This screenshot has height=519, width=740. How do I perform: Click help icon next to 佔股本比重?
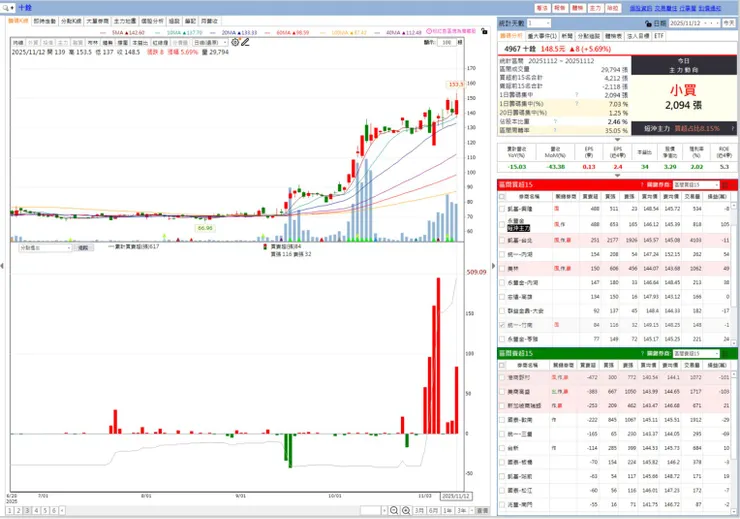tap(555, 122)
